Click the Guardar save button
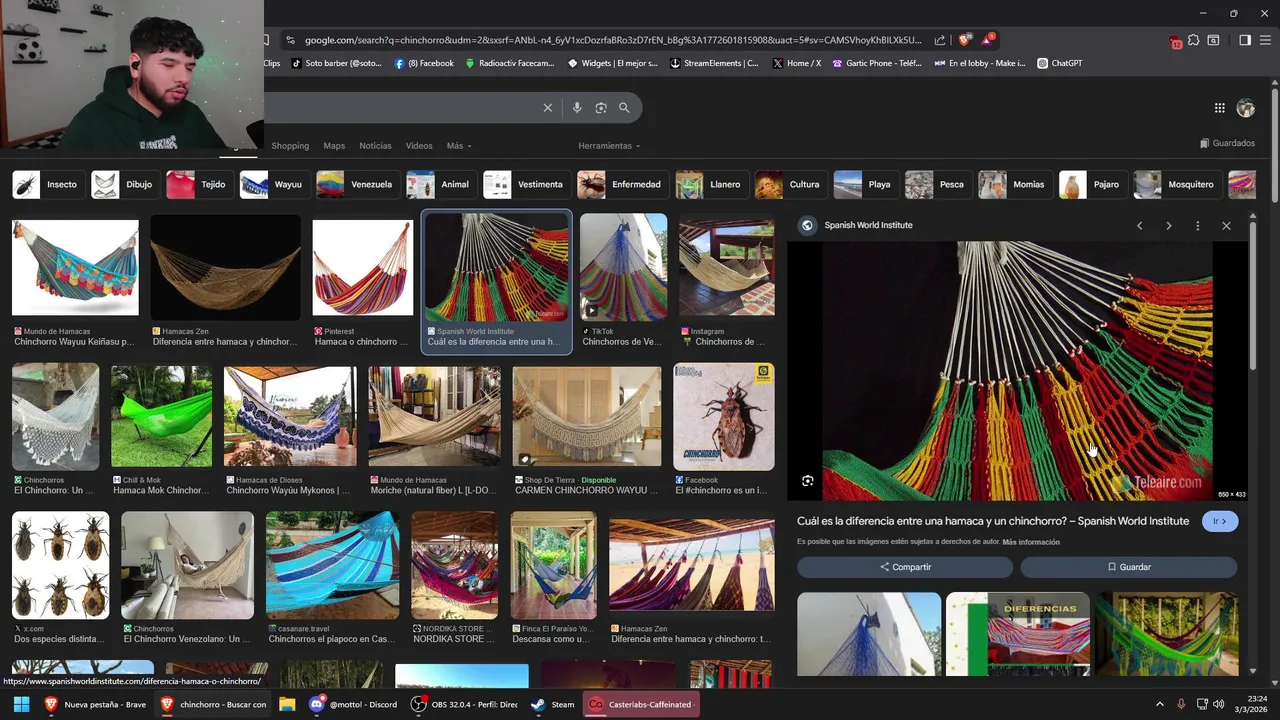 click(x=1129, y=567)
